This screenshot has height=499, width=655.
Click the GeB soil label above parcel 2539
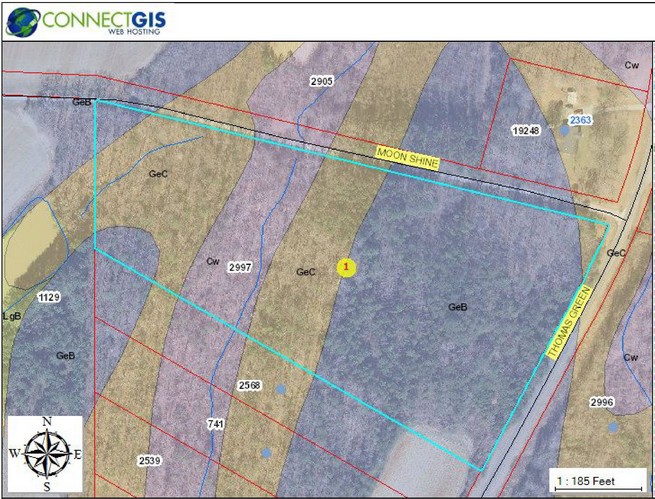tap(66, 356)
